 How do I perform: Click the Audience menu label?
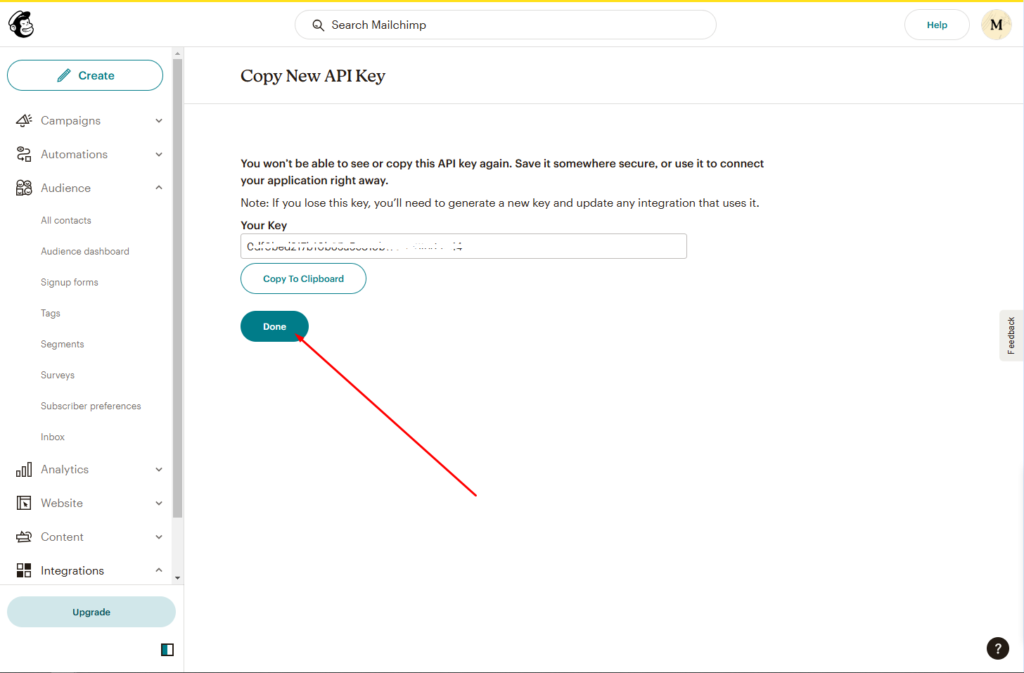point(65,188)
